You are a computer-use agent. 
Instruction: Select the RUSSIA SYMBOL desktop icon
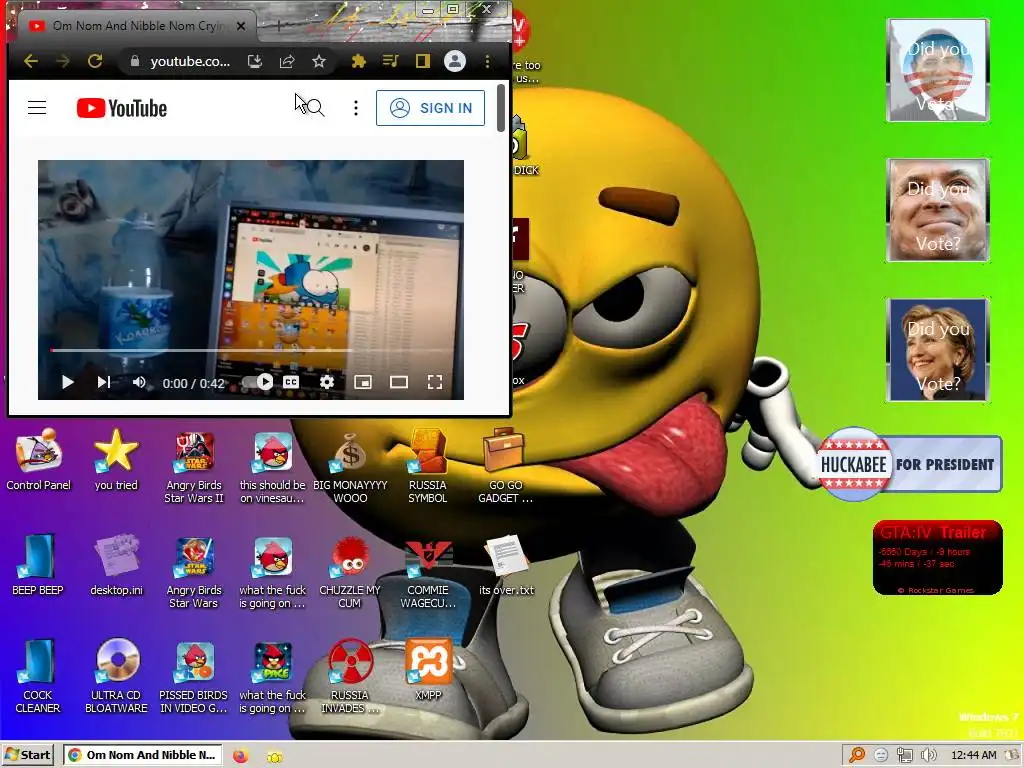[x=428, y=466]
